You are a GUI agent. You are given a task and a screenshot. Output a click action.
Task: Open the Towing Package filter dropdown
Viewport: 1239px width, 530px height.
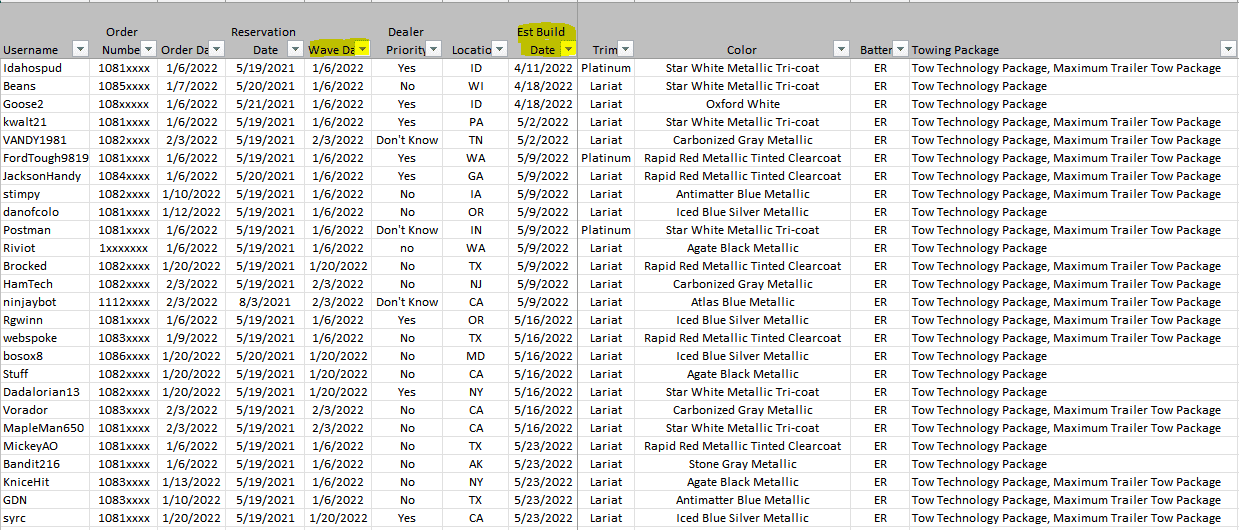click(x=1228, y=50)
